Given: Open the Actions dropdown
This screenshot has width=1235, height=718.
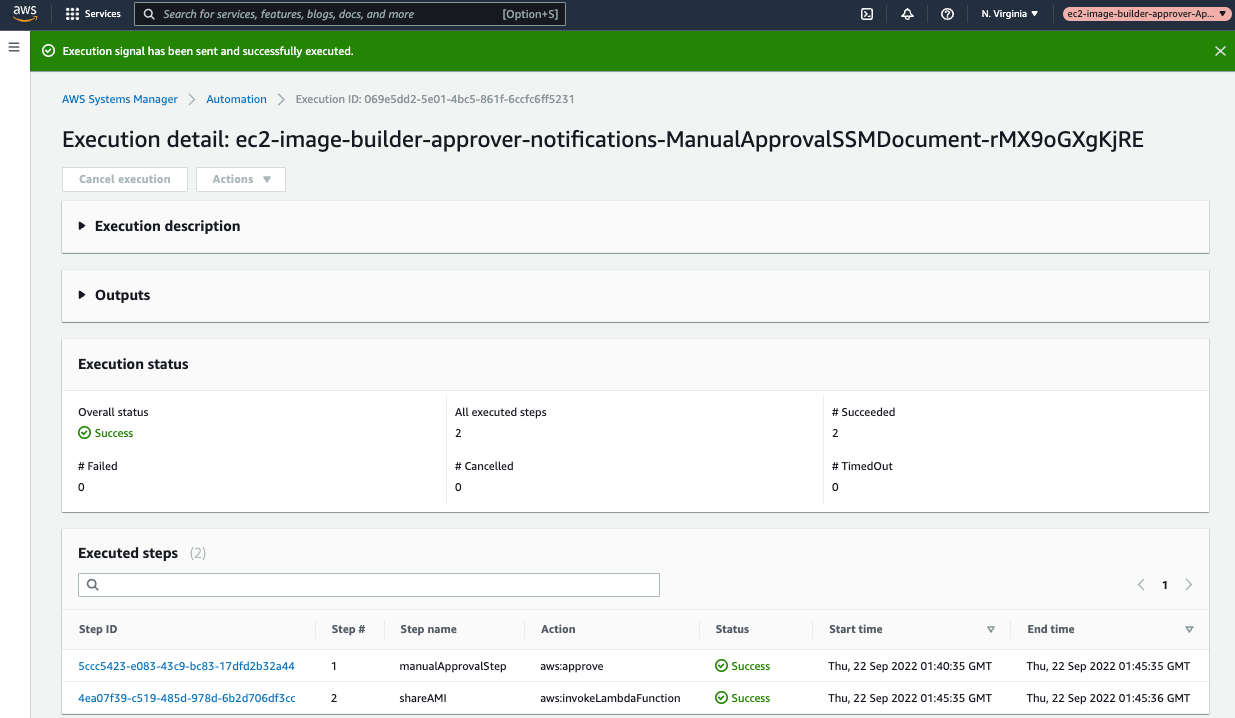Looking at the screenshot, I should click(x=241, y=179).
